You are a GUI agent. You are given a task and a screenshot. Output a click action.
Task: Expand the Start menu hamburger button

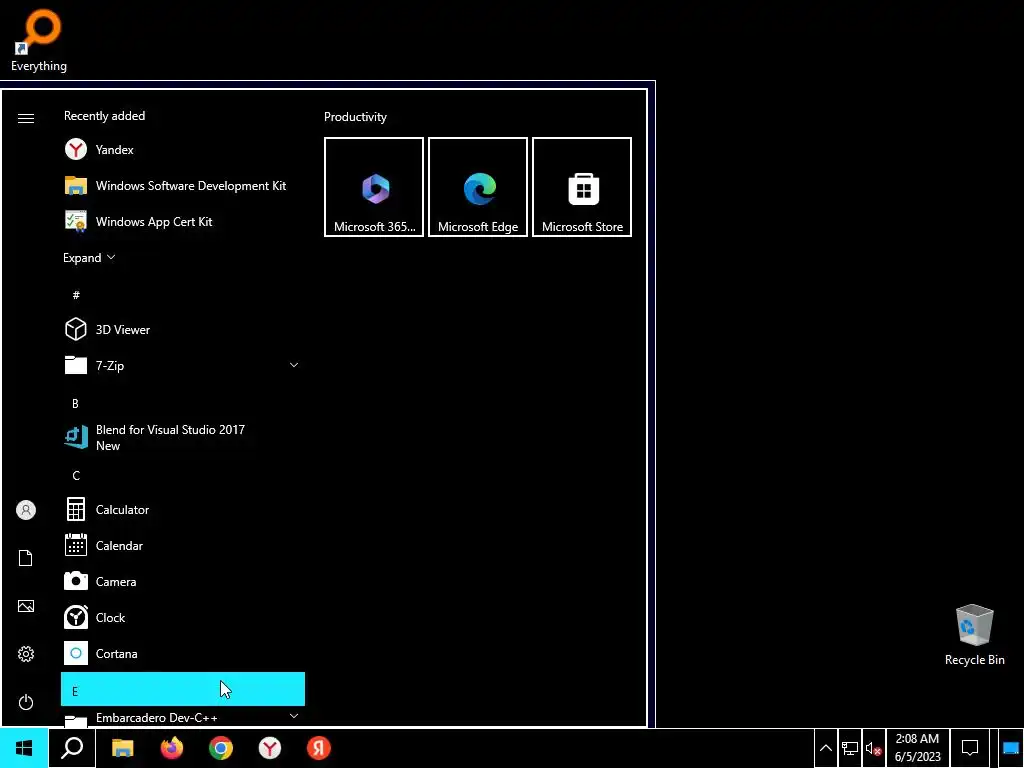[x=26, y=118]
